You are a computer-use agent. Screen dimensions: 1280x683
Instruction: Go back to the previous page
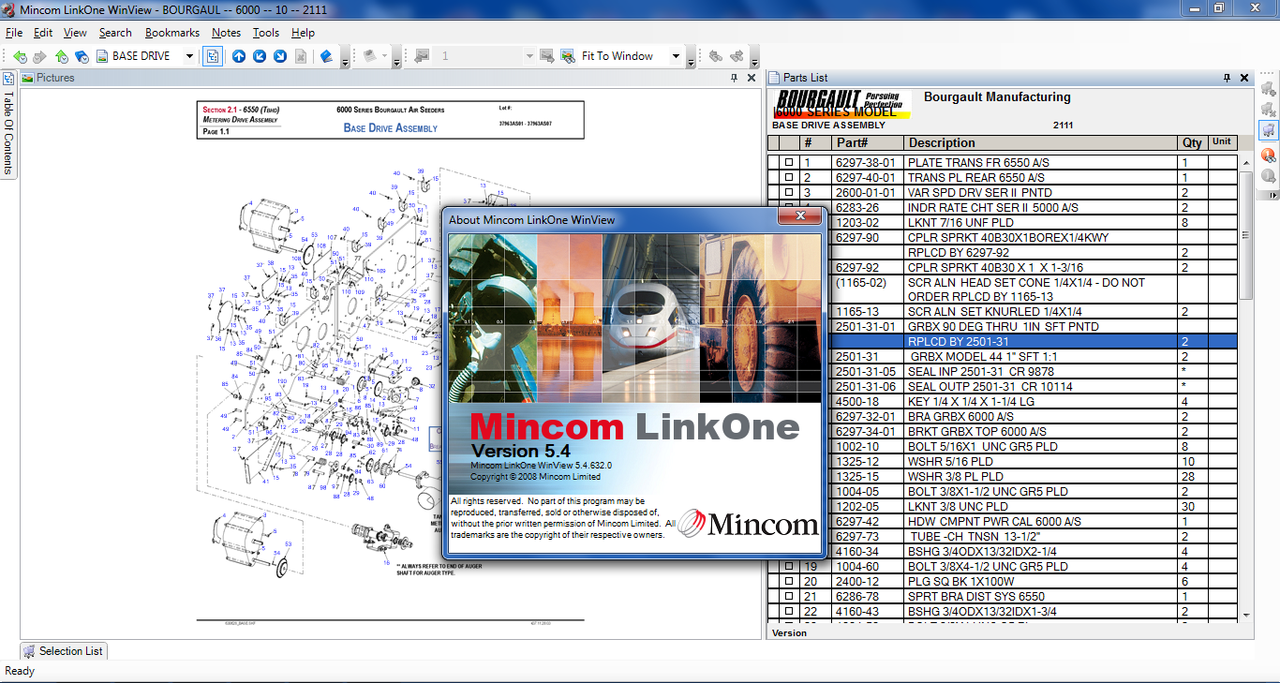(x=19, y=57)
